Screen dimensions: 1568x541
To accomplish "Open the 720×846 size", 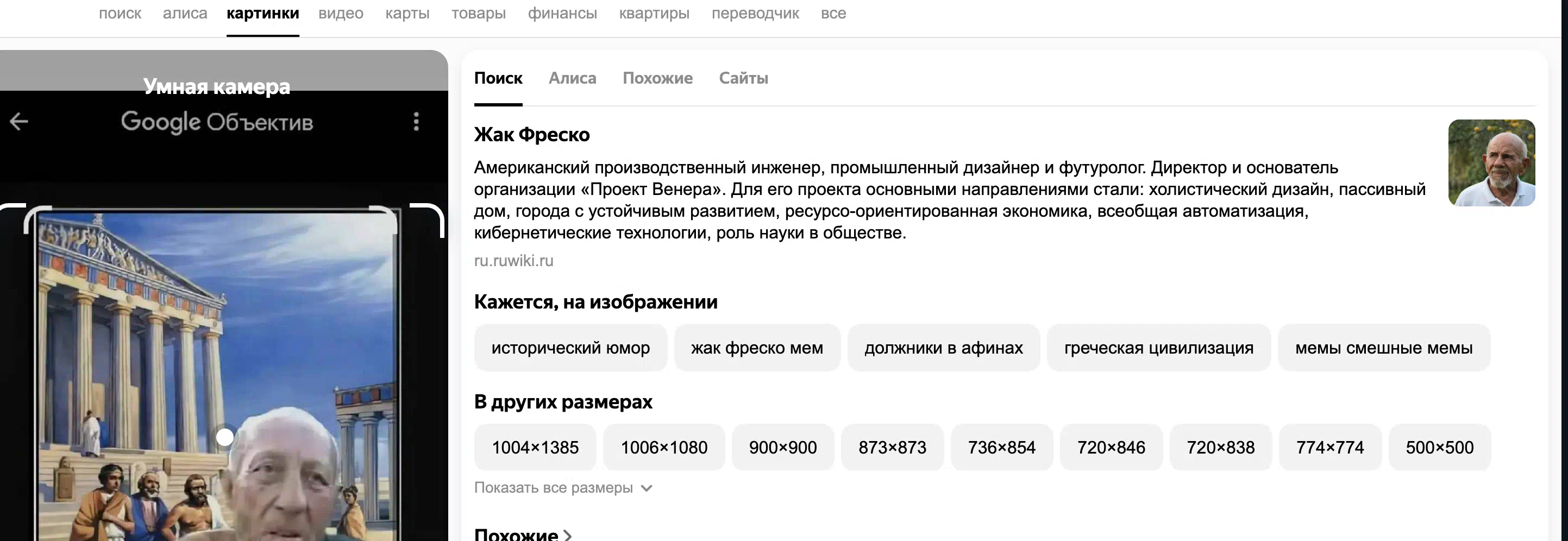I will 1112,447.
